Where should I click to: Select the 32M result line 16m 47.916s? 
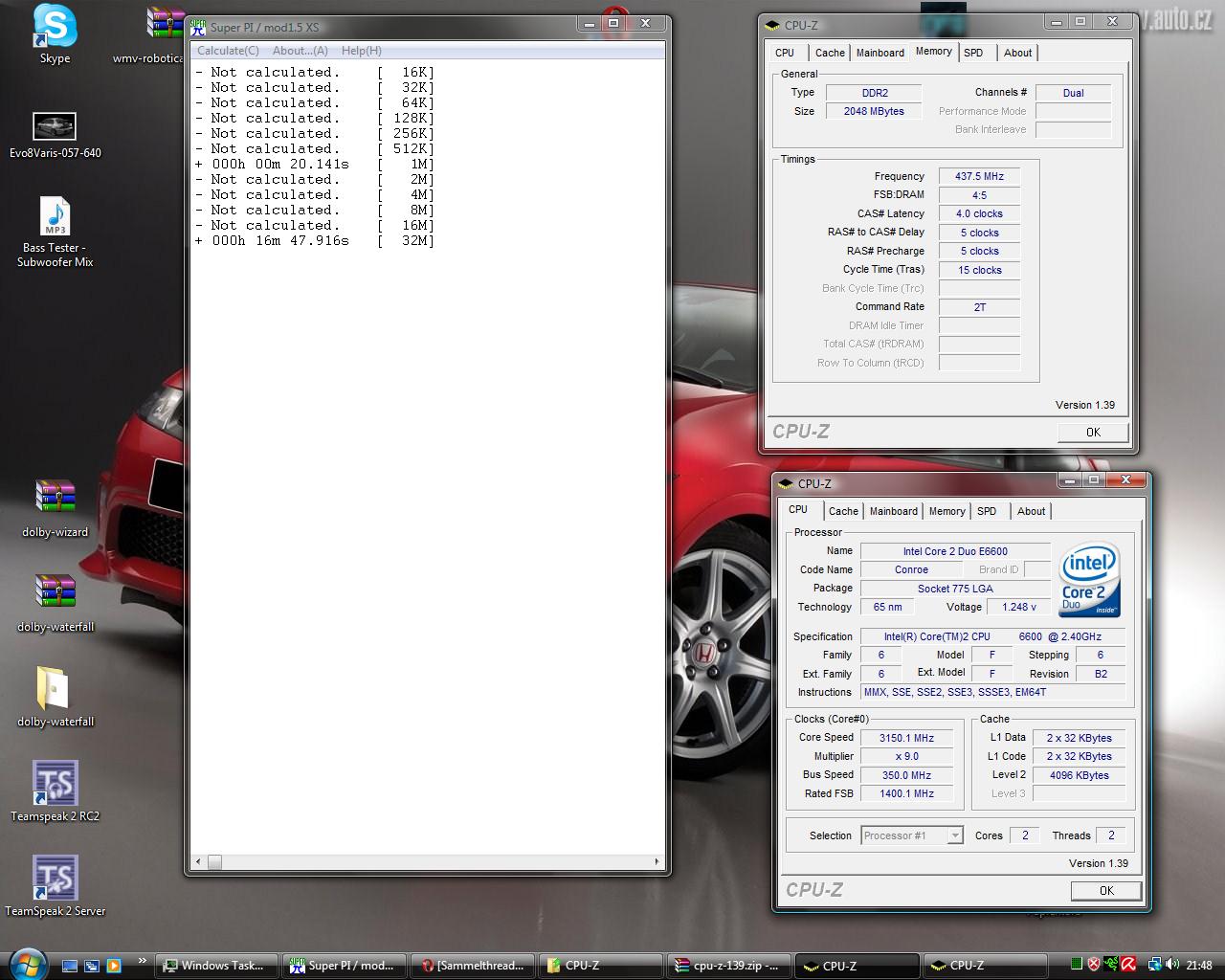[315, 240]
